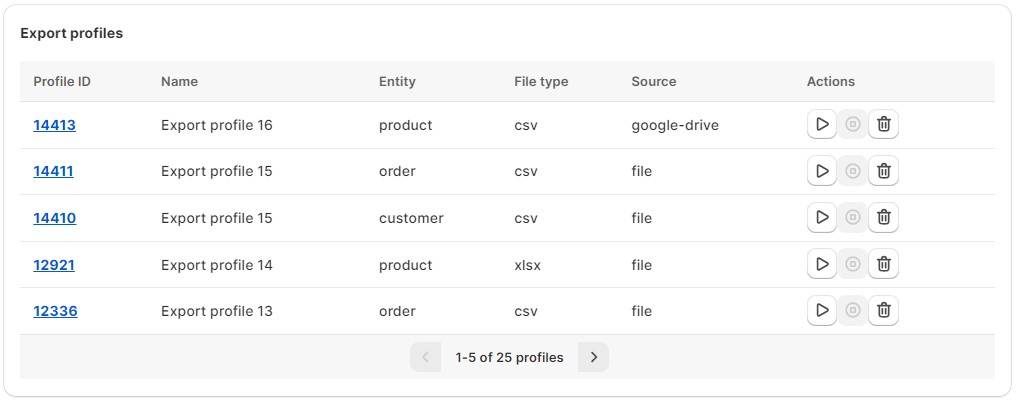Click product entity in row 12921

(x=405, y=265)
